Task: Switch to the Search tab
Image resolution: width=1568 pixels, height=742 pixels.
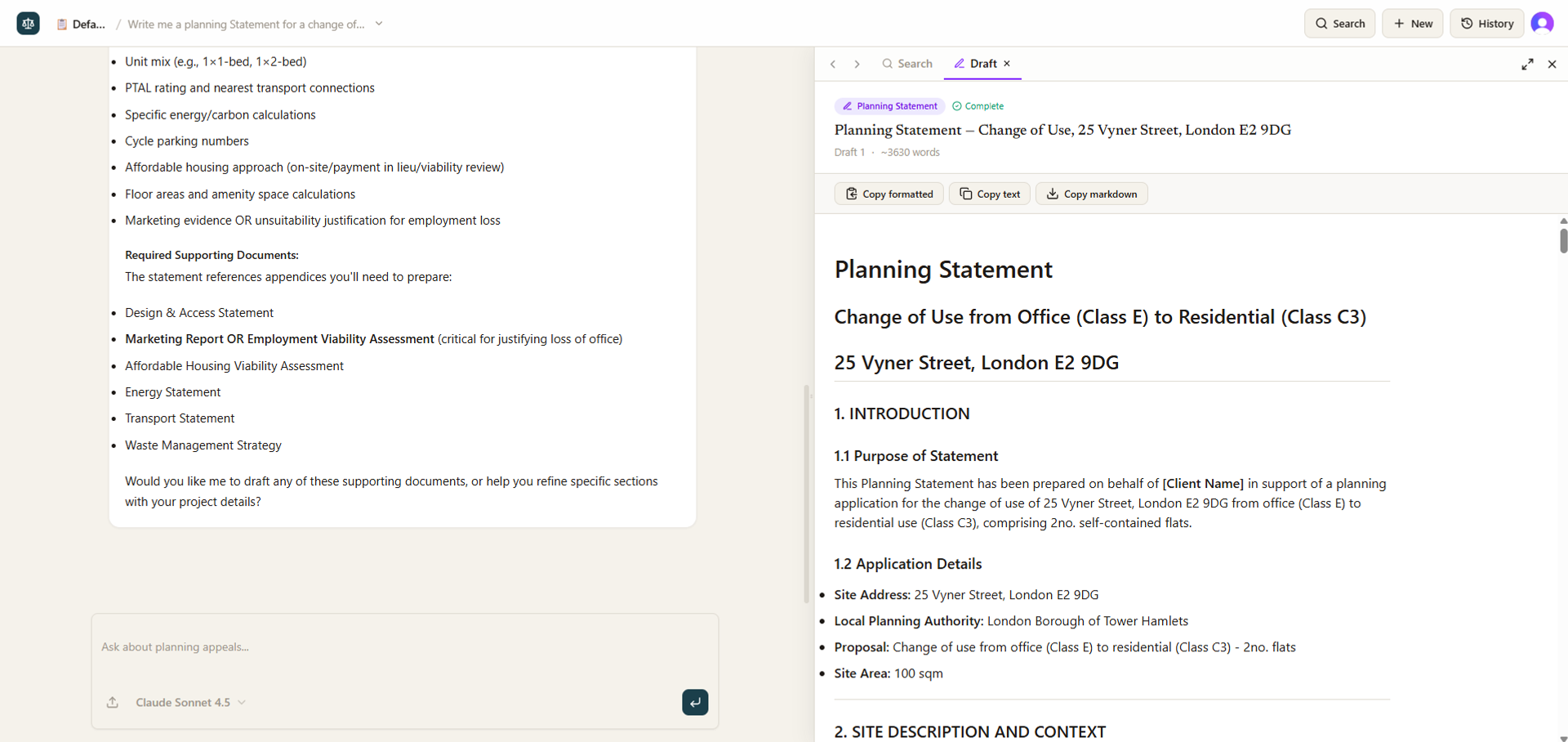Action: (x=906, y=64)
